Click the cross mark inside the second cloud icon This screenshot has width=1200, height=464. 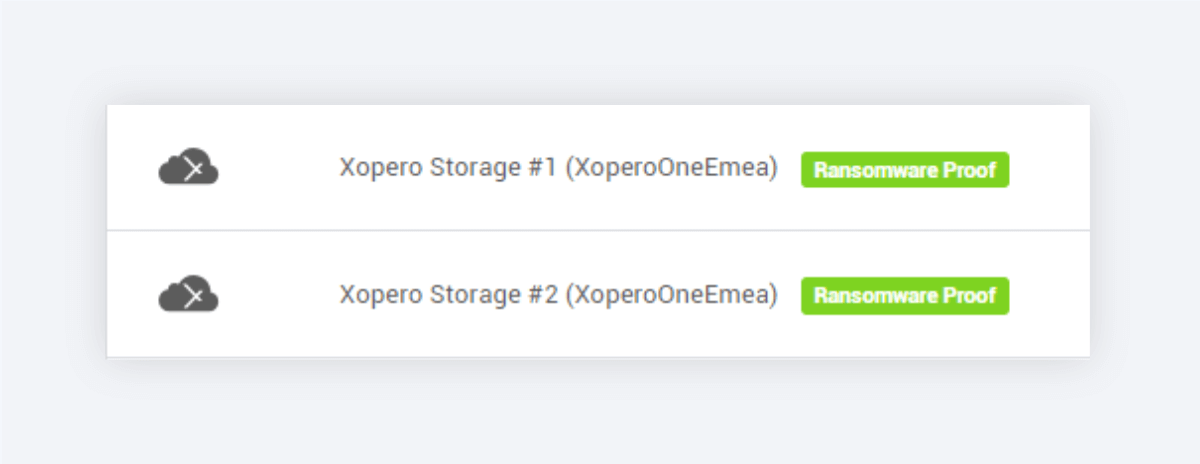[x=196, y=297]
